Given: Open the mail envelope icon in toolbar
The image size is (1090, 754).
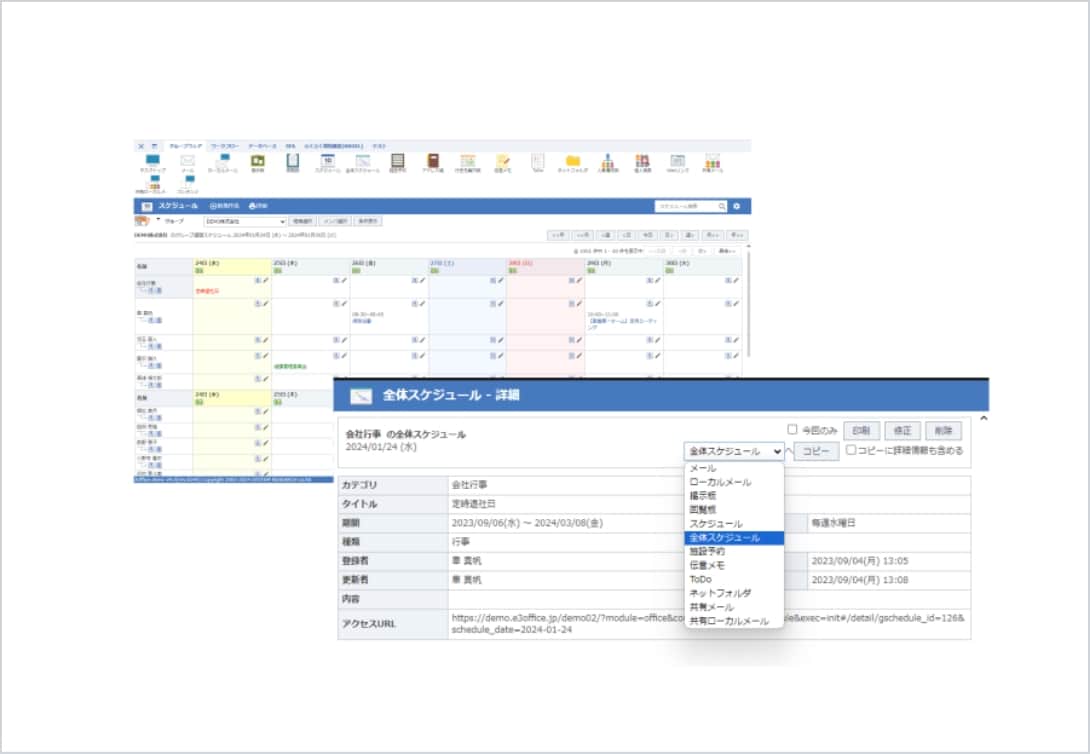Looking at the screenshot, I should [188, 161].
